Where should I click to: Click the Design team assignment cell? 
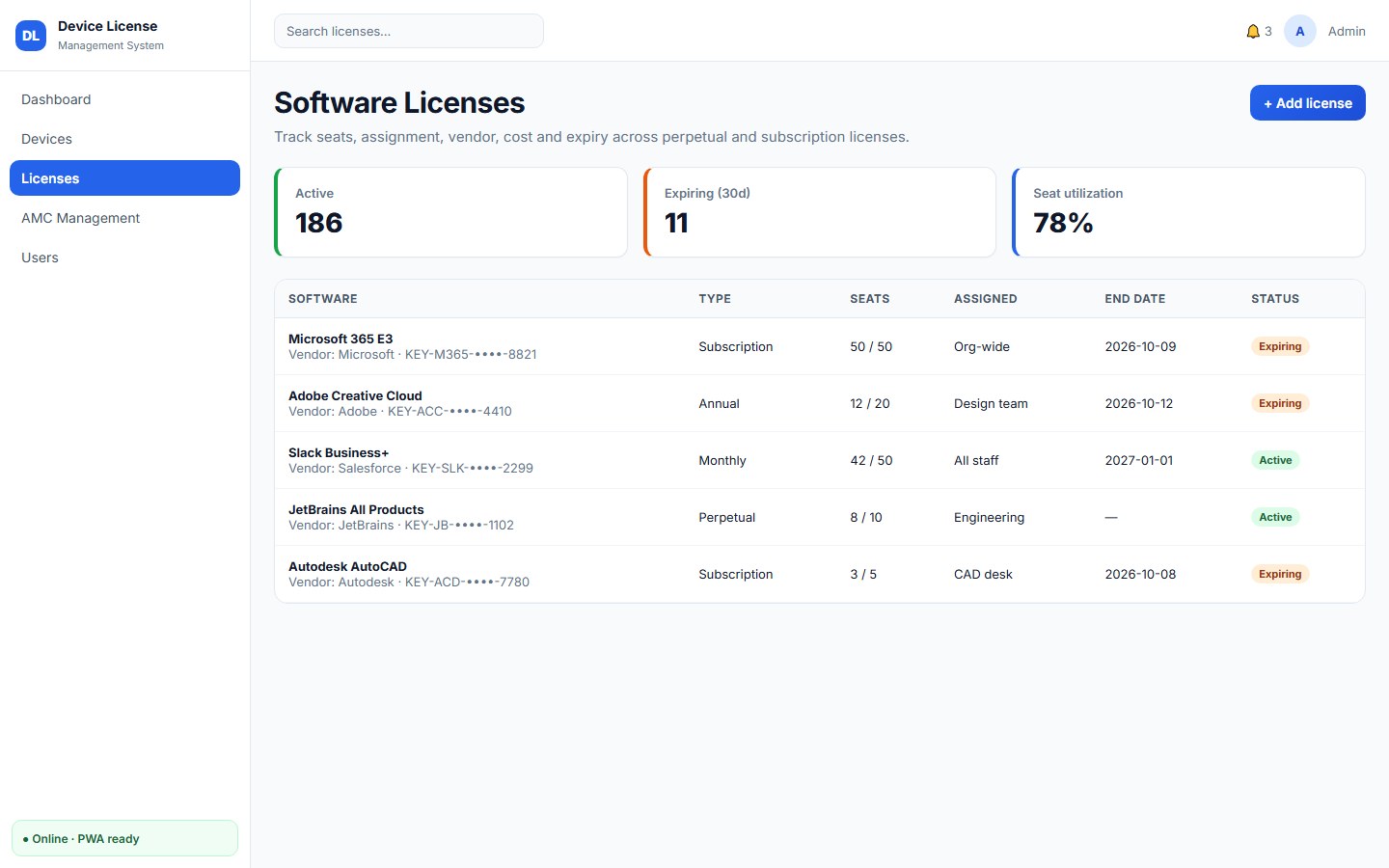991,404
